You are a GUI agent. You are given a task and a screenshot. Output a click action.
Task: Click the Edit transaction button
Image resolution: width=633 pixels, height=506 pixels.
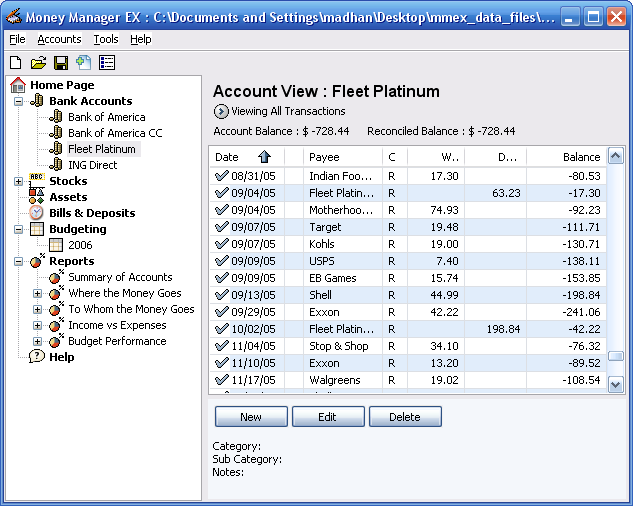(327, 417)
